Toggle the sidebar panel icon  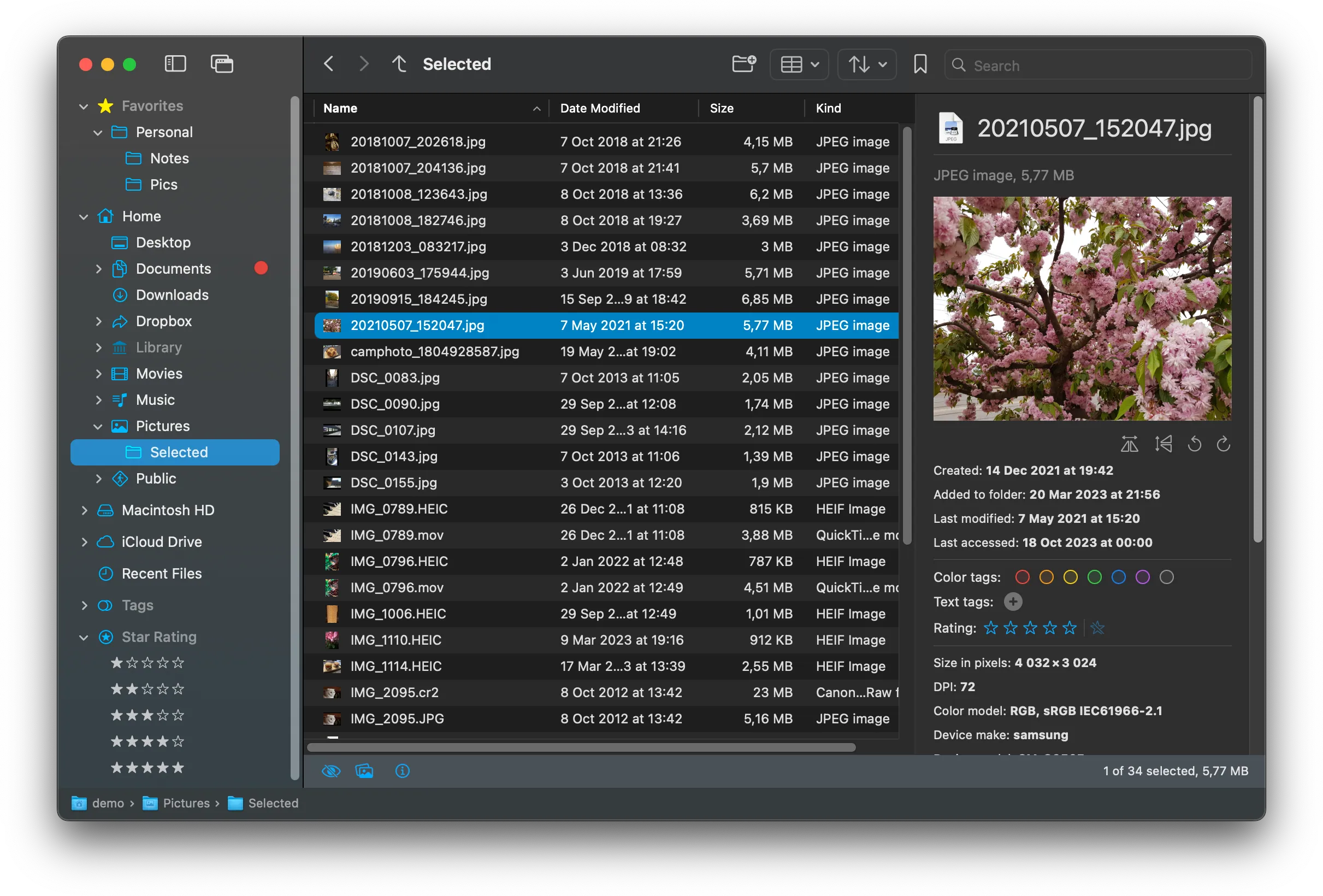175,64
